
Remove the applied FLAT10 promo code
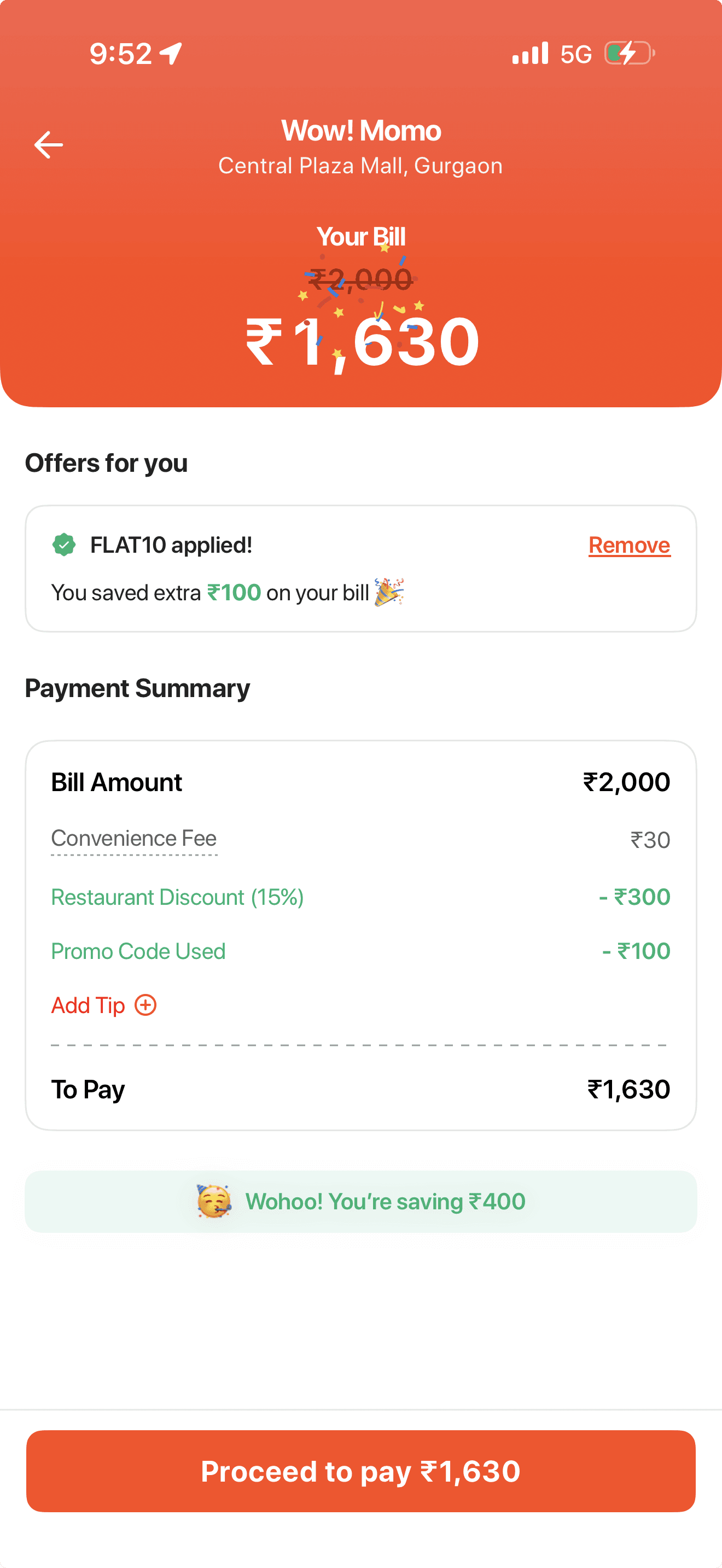coord(630,545)
